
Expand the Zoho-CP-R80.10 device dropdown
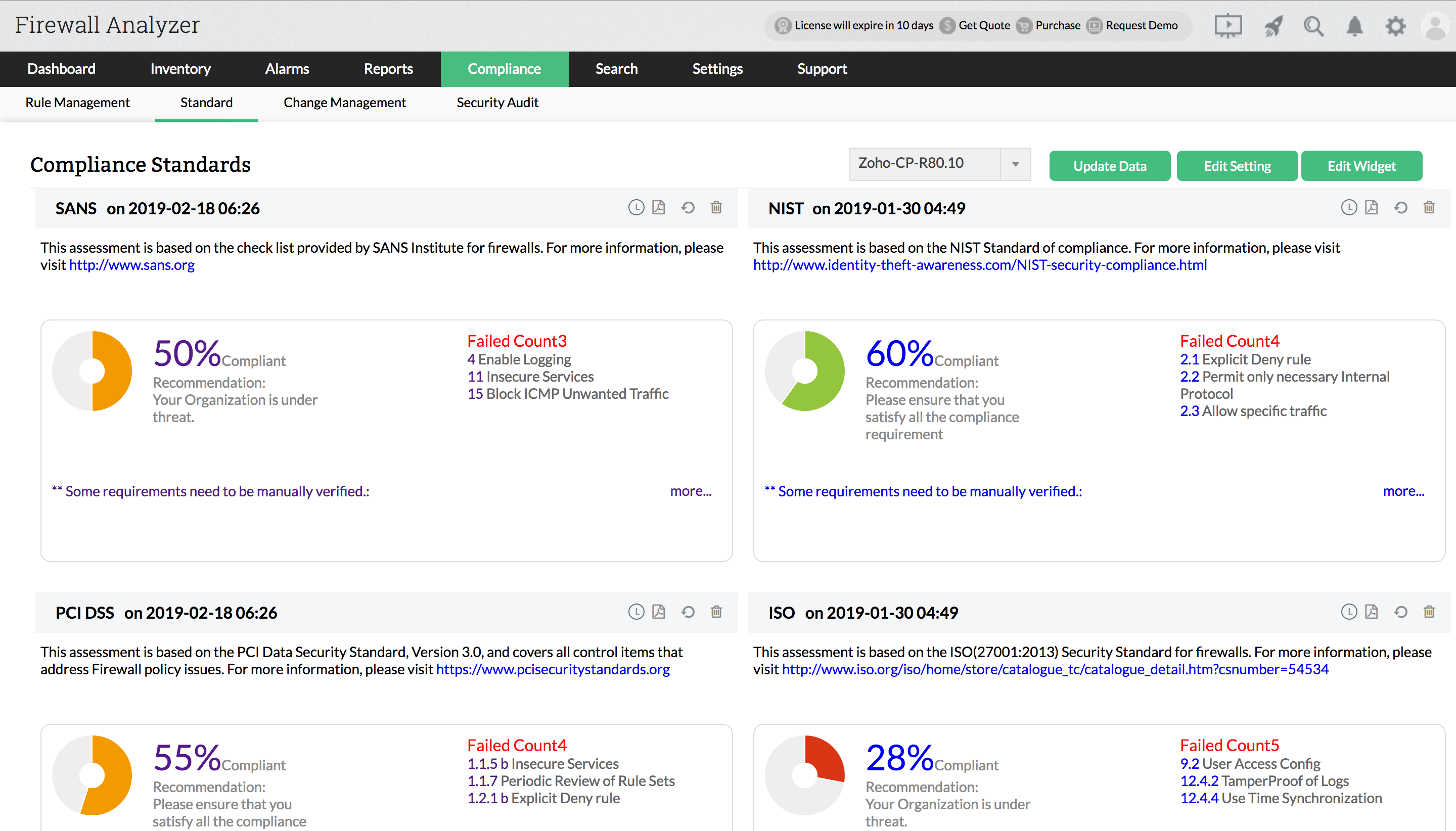(x=1015, y=164)
